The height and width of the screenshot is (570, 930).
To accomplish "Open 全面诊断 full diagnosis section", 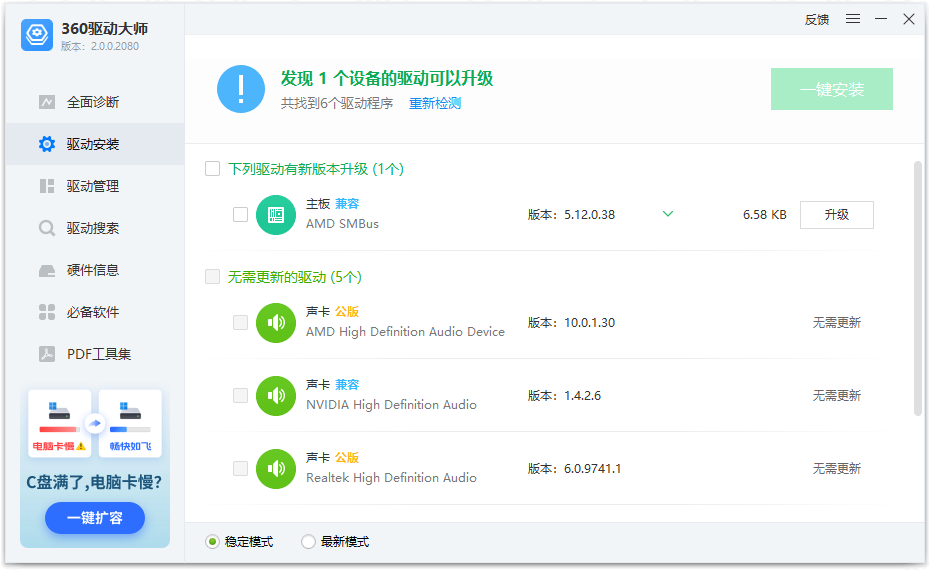I will pyautogui.click(x=93, y=102).
